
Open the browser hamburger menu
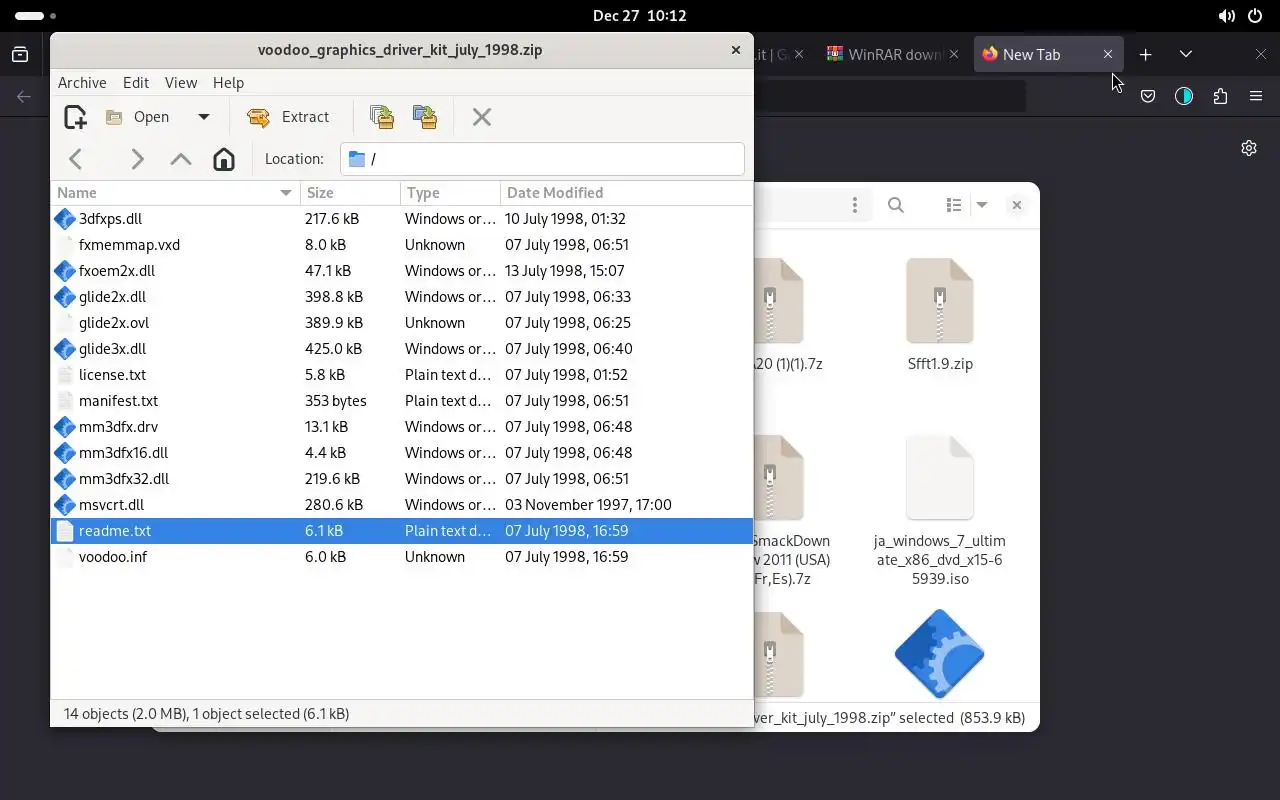pyautogui.click(x=1256, y=97)
